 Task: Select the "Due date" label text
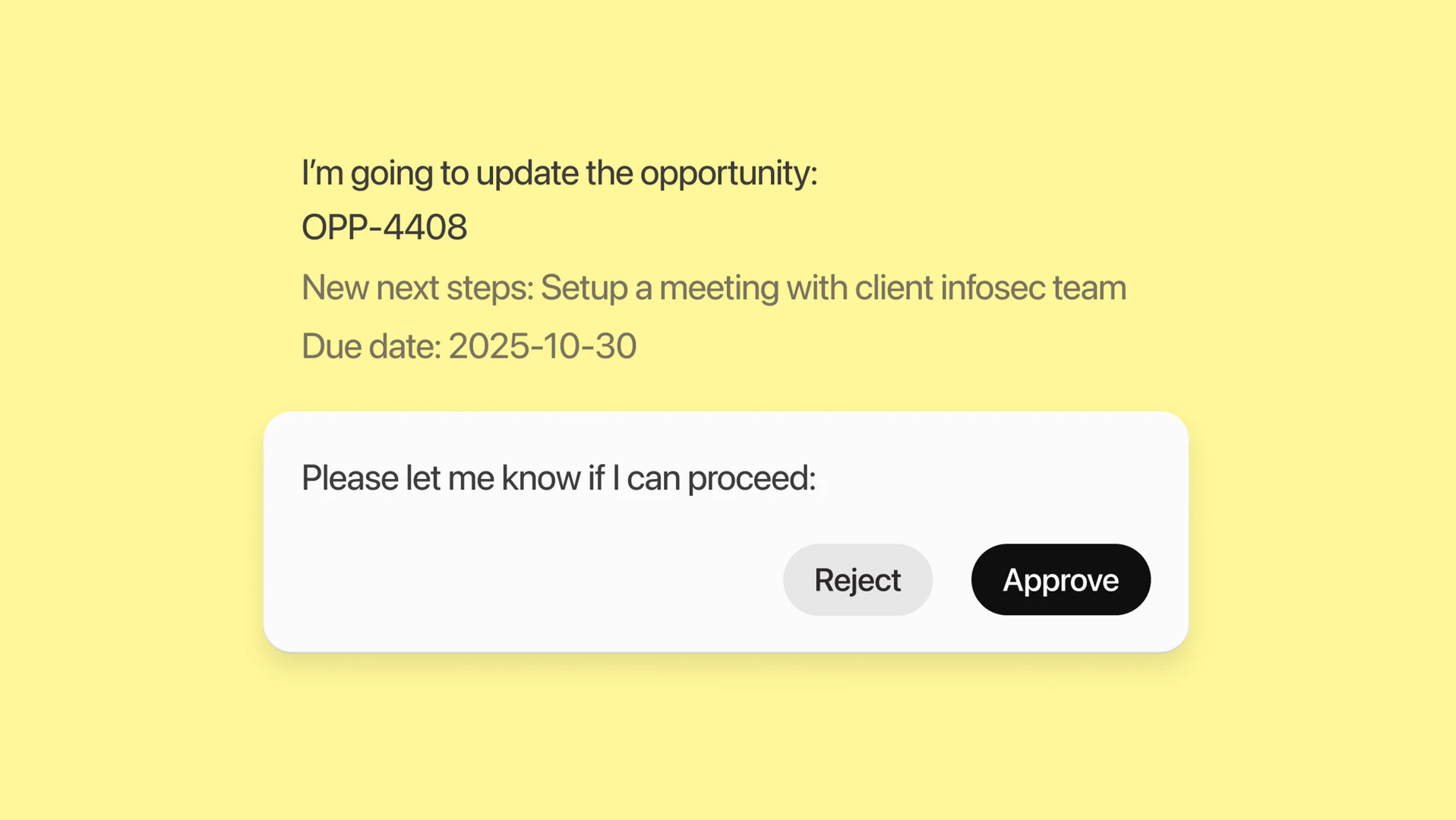[x=371, y=346]
